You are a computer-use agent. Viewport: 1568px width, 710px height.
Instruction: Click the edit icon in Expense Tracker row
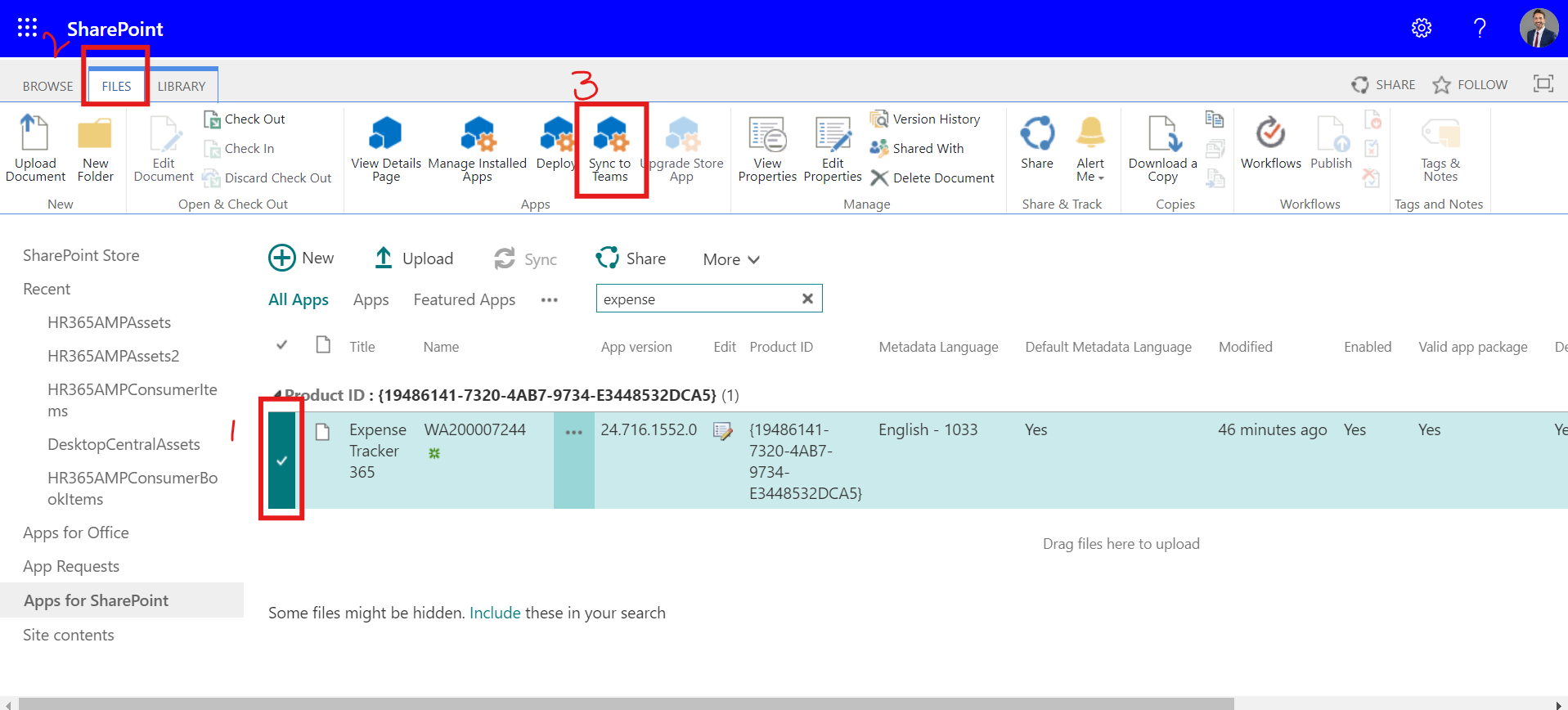[x=723, y=431]
